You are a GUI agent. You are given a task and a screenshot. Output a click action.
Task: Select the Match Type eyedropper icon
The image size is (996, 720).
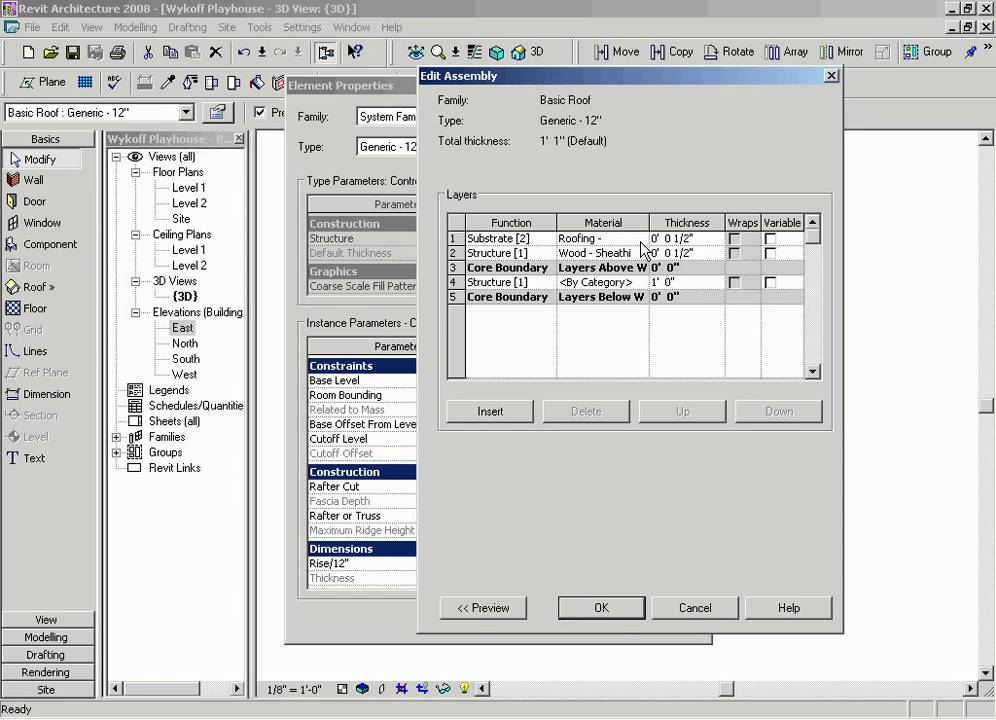point(168,82)
